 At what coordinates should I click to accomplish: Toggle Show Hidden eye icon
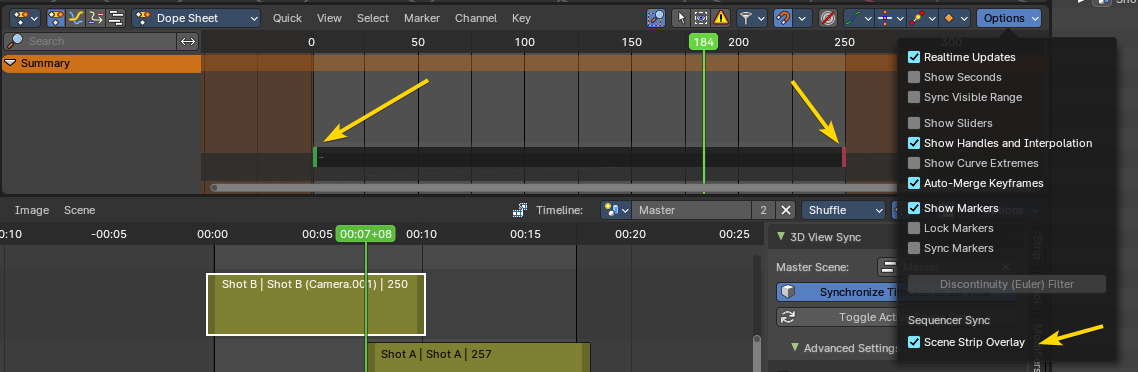tap(701, 17)
